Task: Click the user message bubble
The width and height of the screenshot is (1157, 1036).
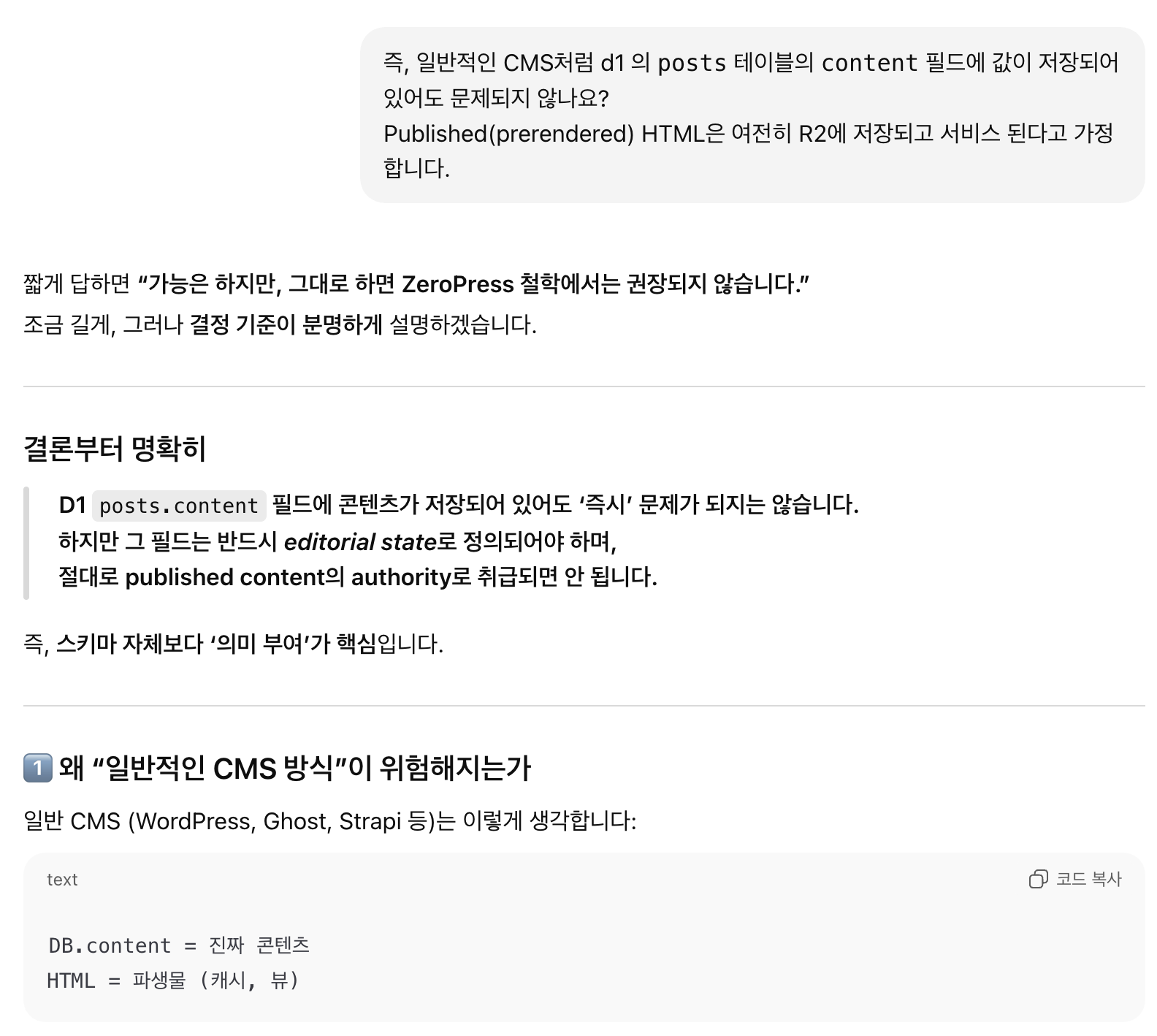Action: tap(752, 115)
